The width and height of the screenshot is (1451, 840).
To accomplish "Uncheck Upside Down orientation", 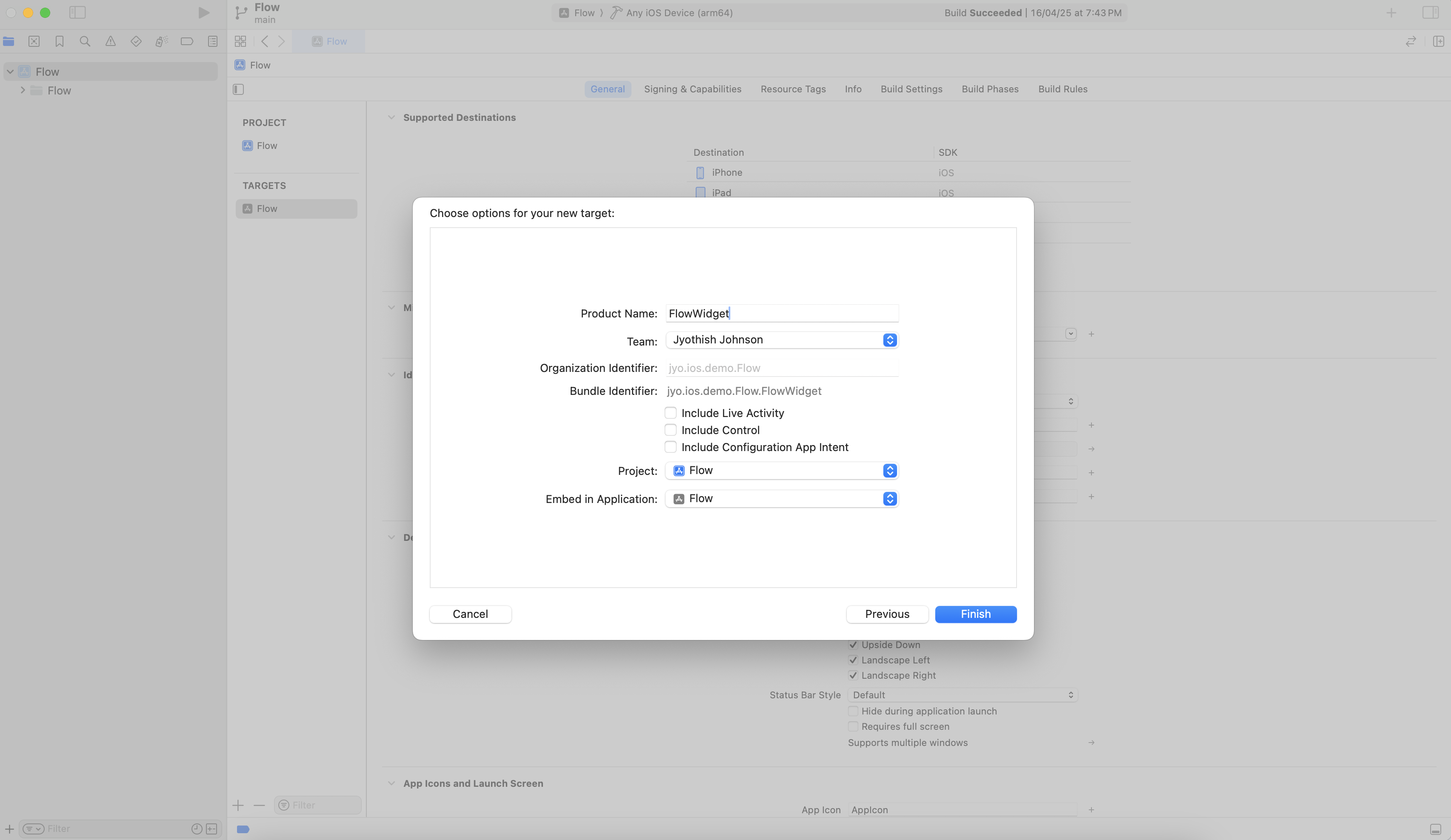I will coord(853,645).
